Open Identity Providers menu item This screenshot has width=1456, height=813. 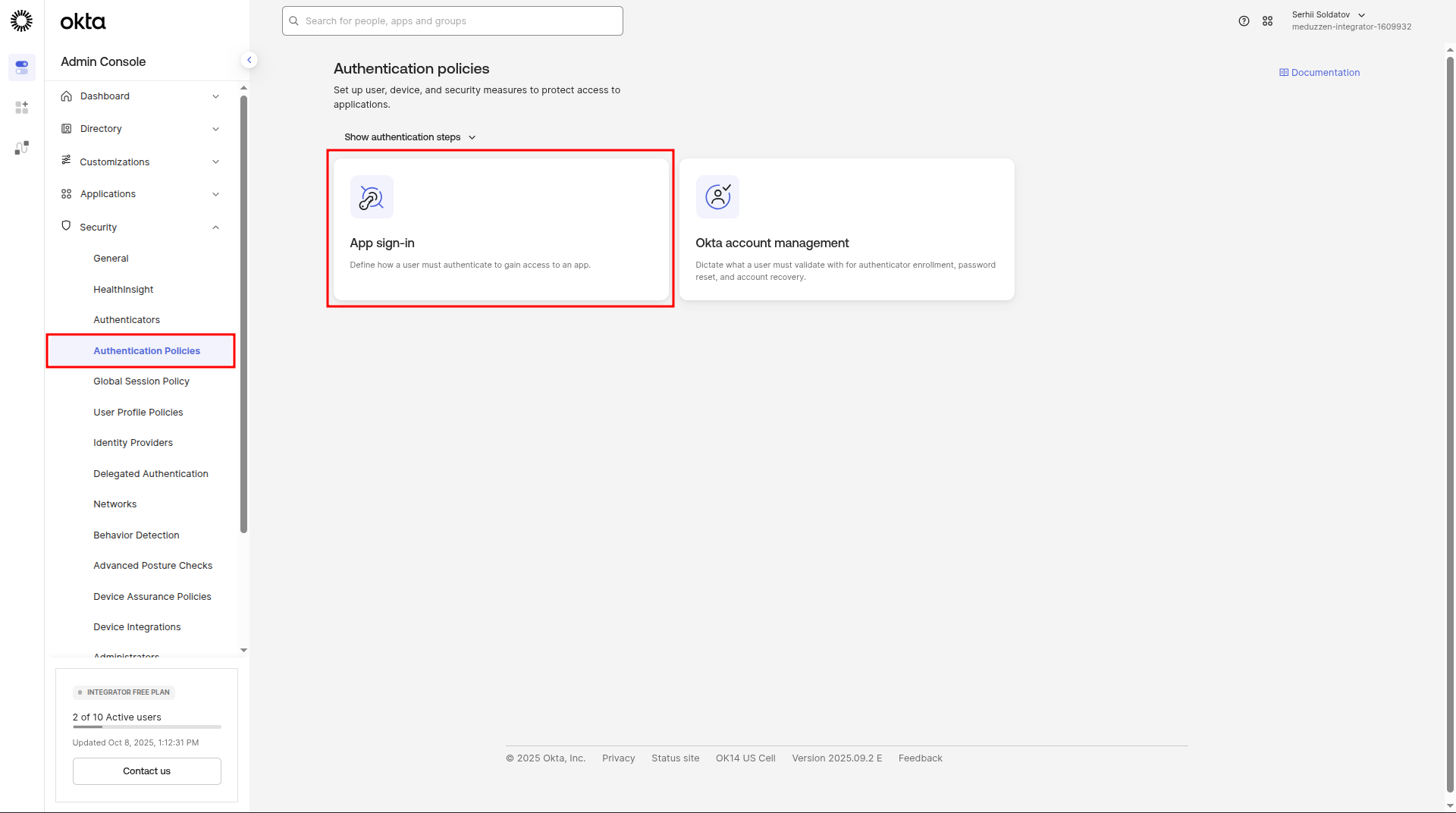[x=133, y=443]
